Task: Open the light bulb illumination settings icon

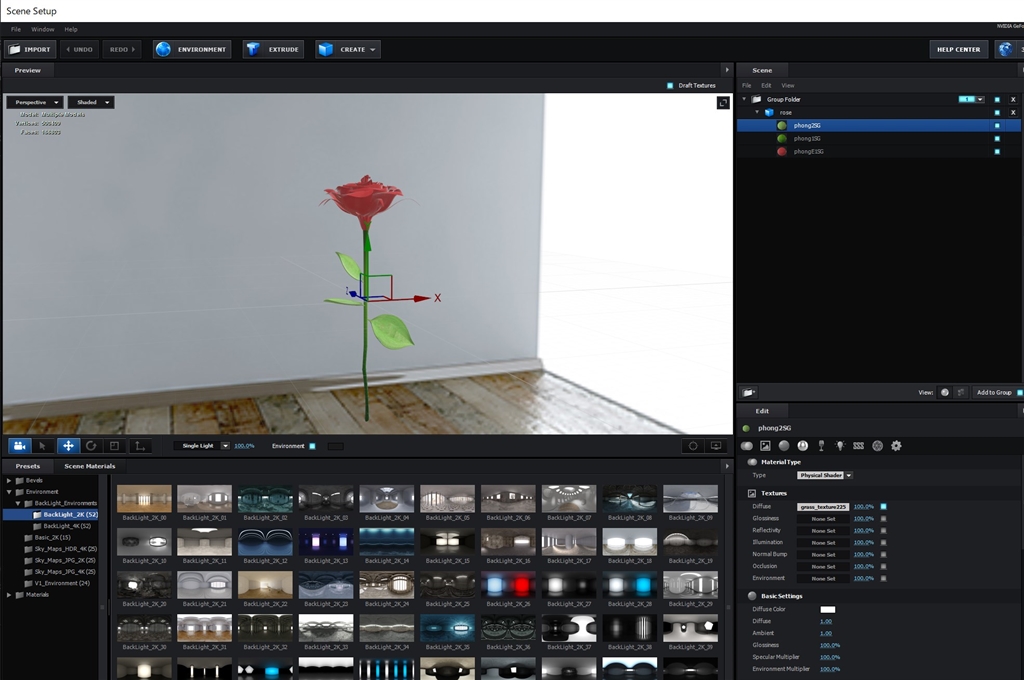Action: point(840,445)
